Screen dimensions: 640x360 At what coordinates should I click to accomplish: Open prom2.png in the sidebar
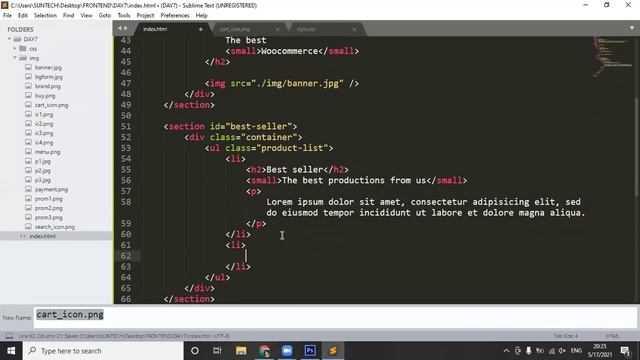point(49,208)
